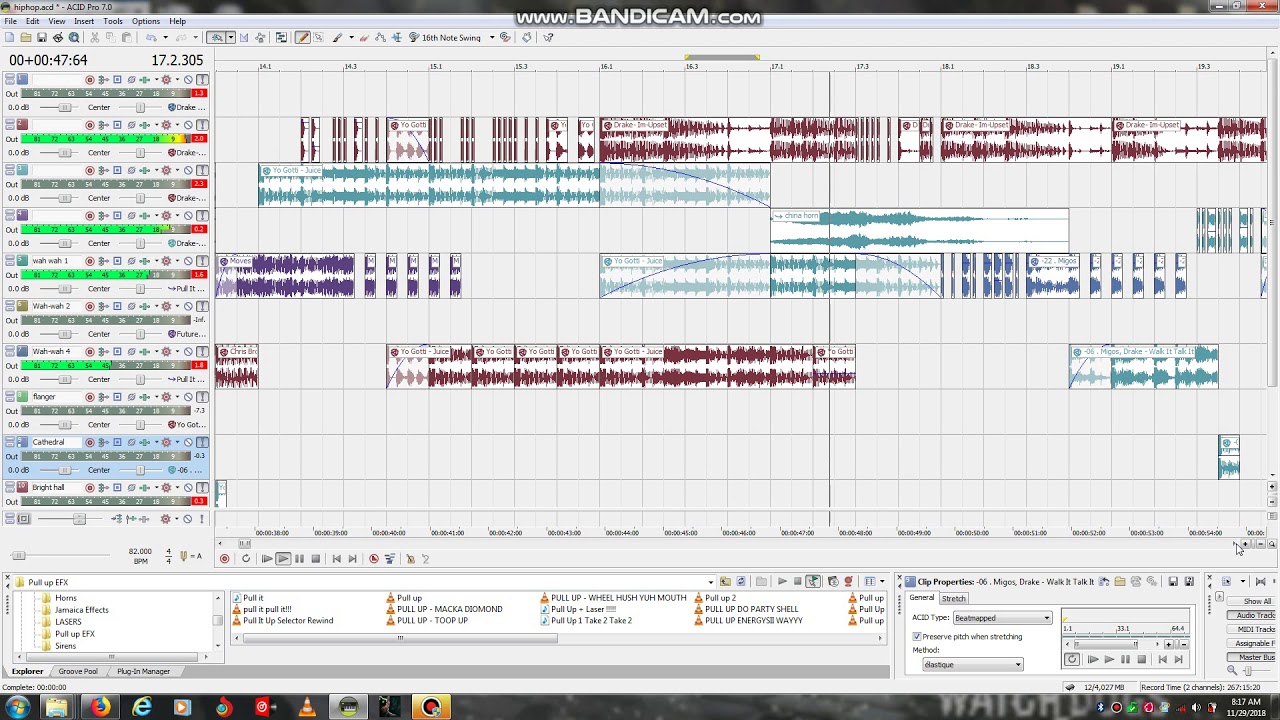Image resolution: width=1280 pixels, height=720 pixels.
Task: Toggle Auto Preview in Explorer toolbar
Action: (813, 581)
